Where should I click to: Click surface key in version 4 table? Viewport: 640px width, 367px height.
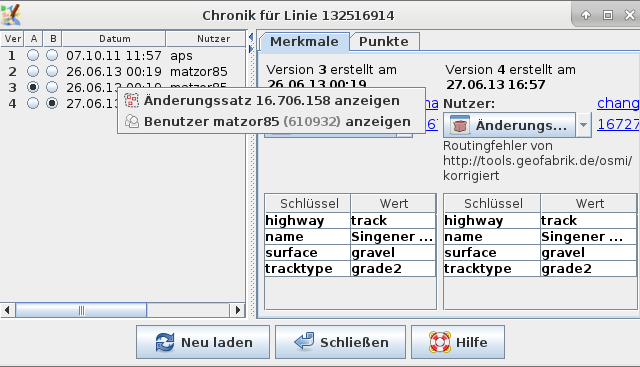(492, 253)
